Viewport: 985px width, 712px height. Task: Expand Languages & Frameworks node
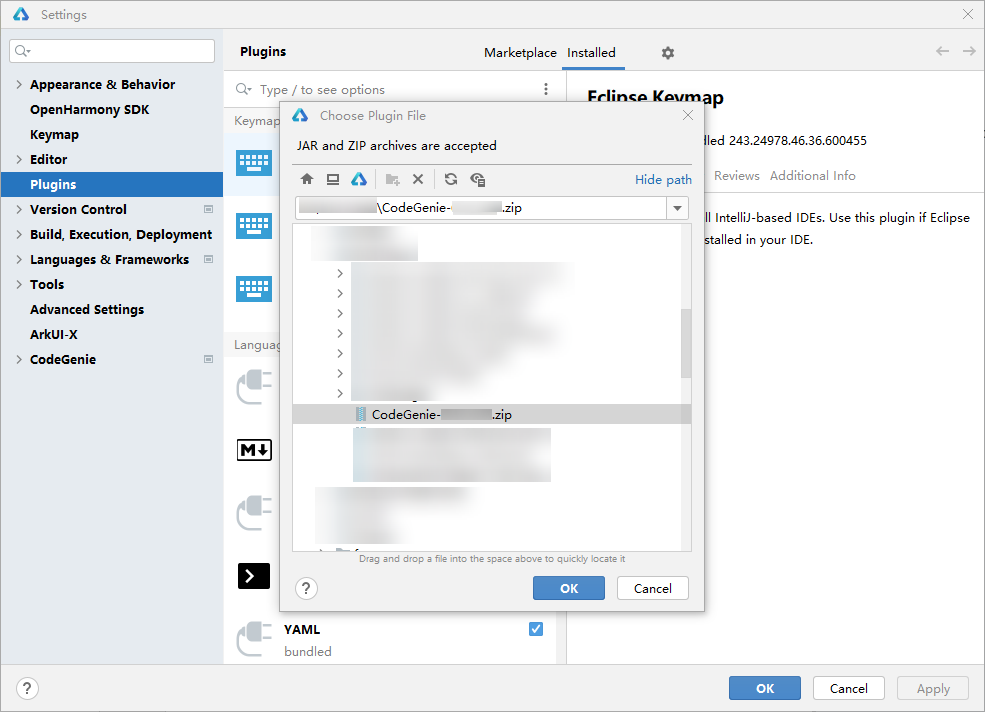(x=19, y=259)
